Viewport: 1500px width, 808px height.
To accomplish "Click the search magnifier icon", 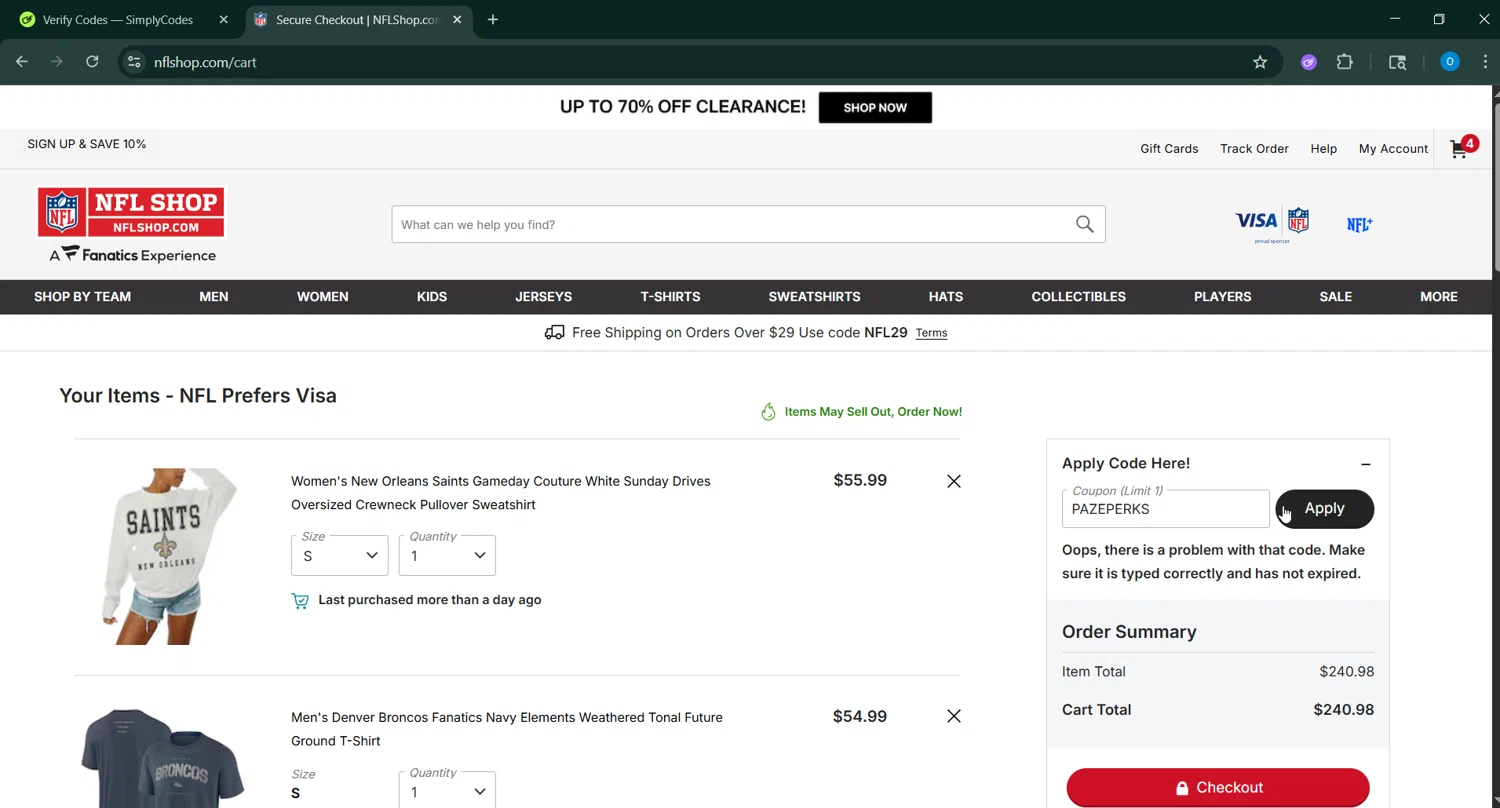I will point(1085,224).
